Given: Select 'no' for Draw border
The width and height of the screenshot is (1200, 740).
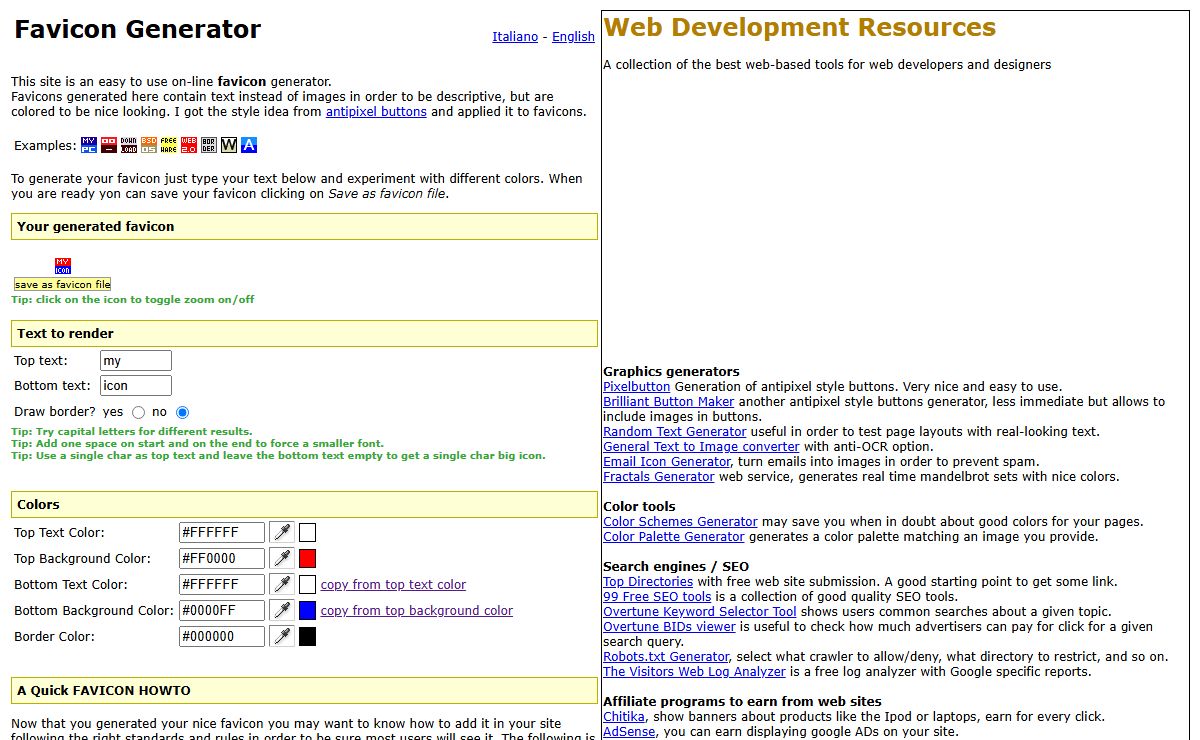Looking at the screenshot, I should tap(182, 412).
